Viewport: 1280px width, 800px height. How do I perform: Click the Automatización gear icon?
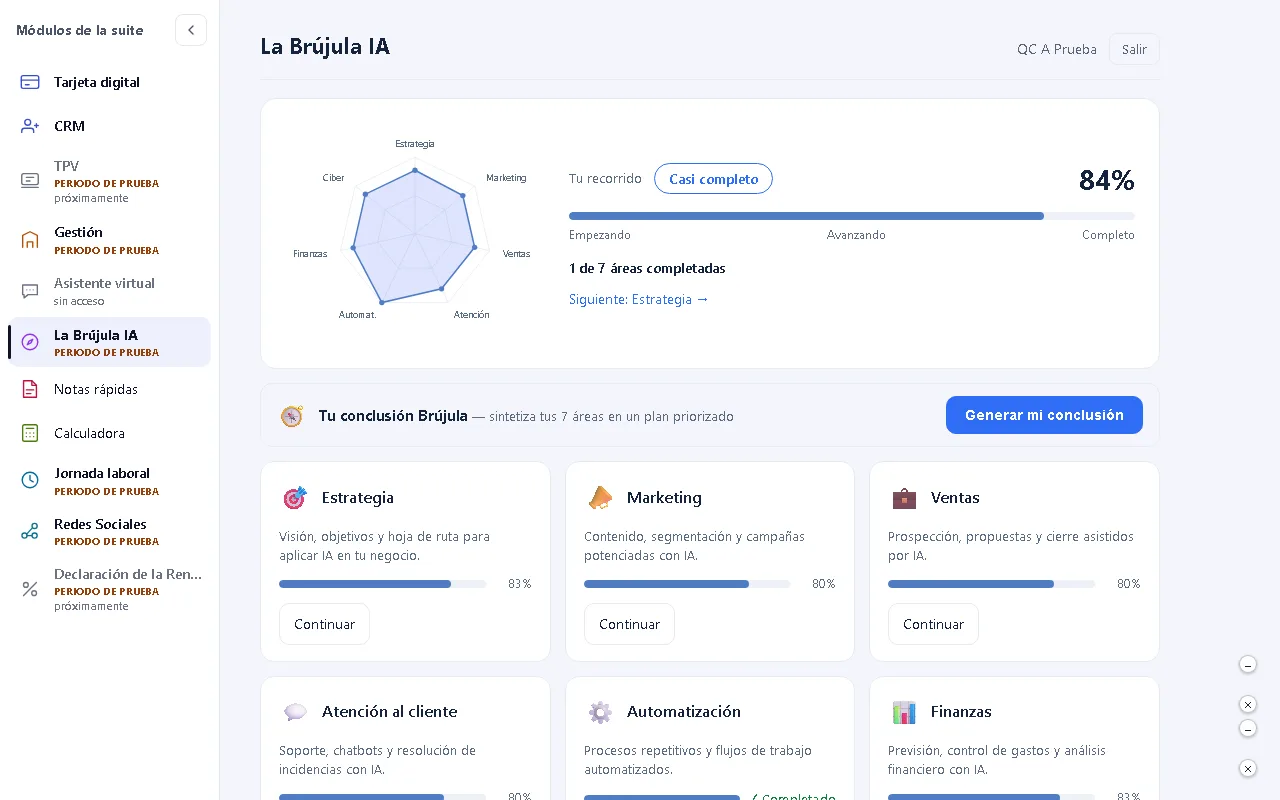(x=600, y=712)
